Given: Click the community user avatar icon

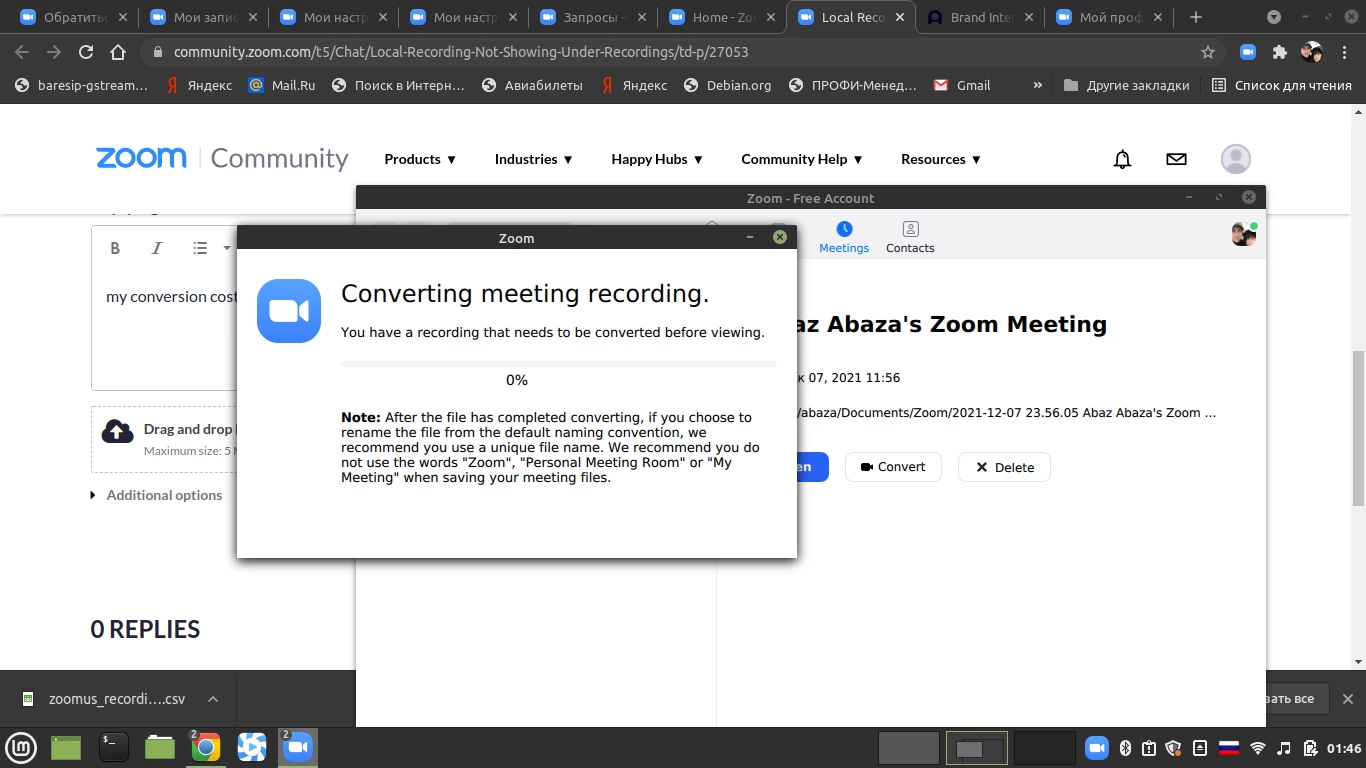Looking at the screenshot, I should click(x=1236, y=159).
